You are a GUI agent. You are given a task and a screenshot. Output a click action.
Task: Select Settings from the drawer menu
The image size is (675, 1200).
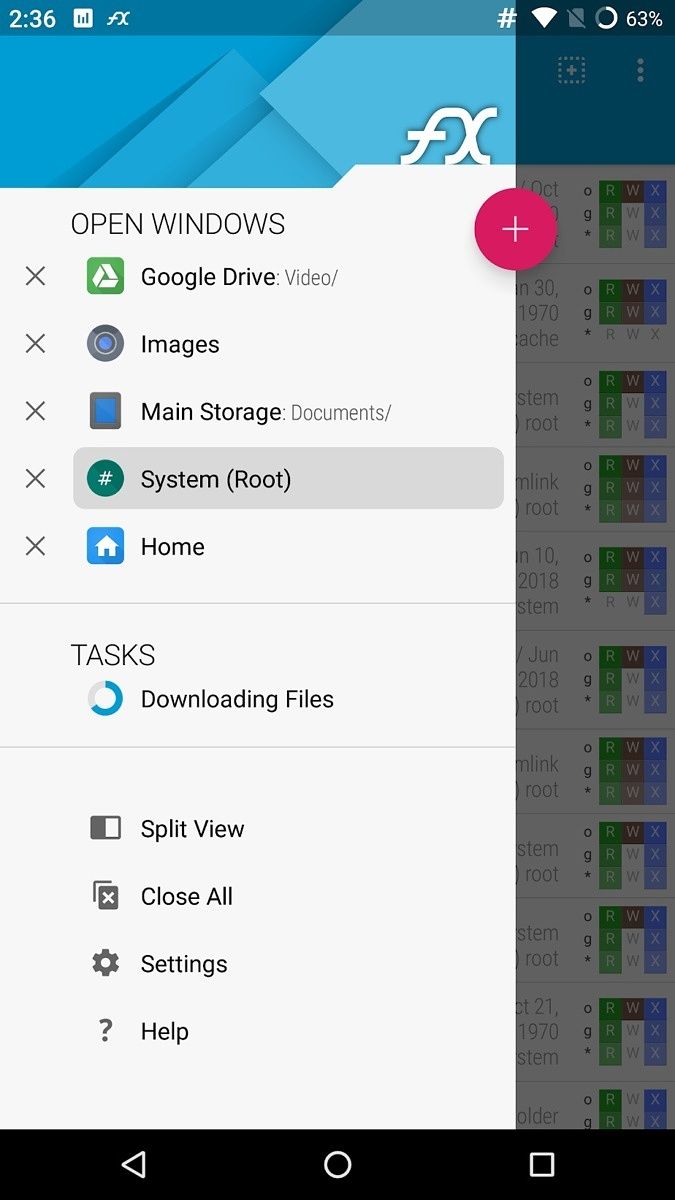pos(184,963)
